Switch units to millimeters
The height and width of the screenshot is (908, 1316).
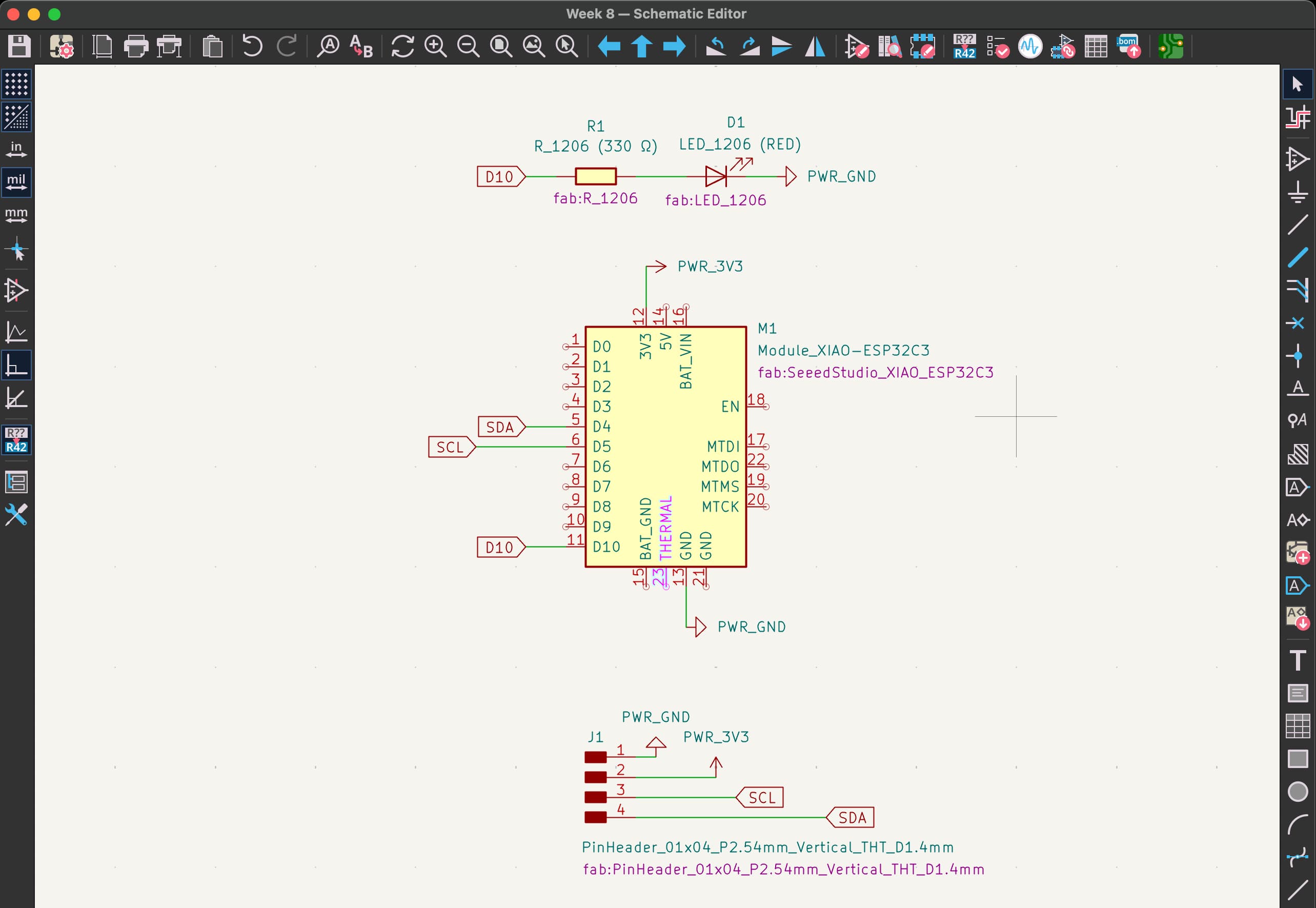tap(16, 215)
